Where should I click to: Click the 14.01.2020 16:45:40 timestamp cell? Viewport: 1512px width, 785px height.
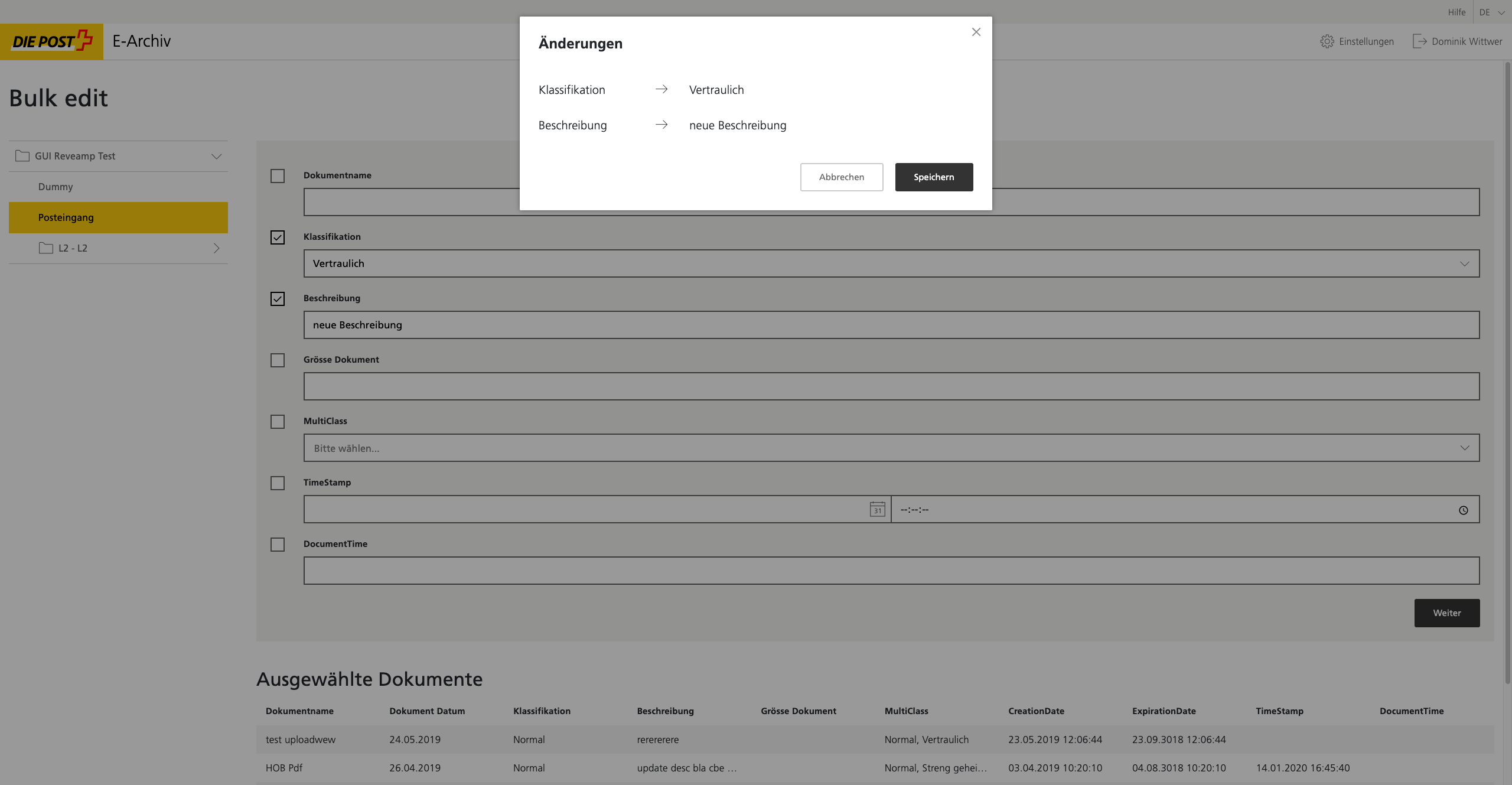tap(1302, 768)
